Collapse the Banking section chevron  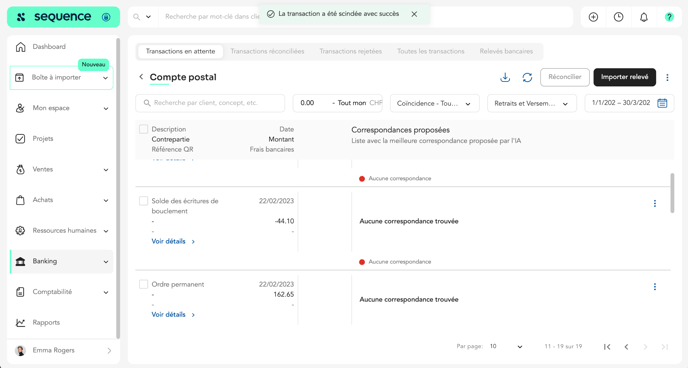(106, 262)
